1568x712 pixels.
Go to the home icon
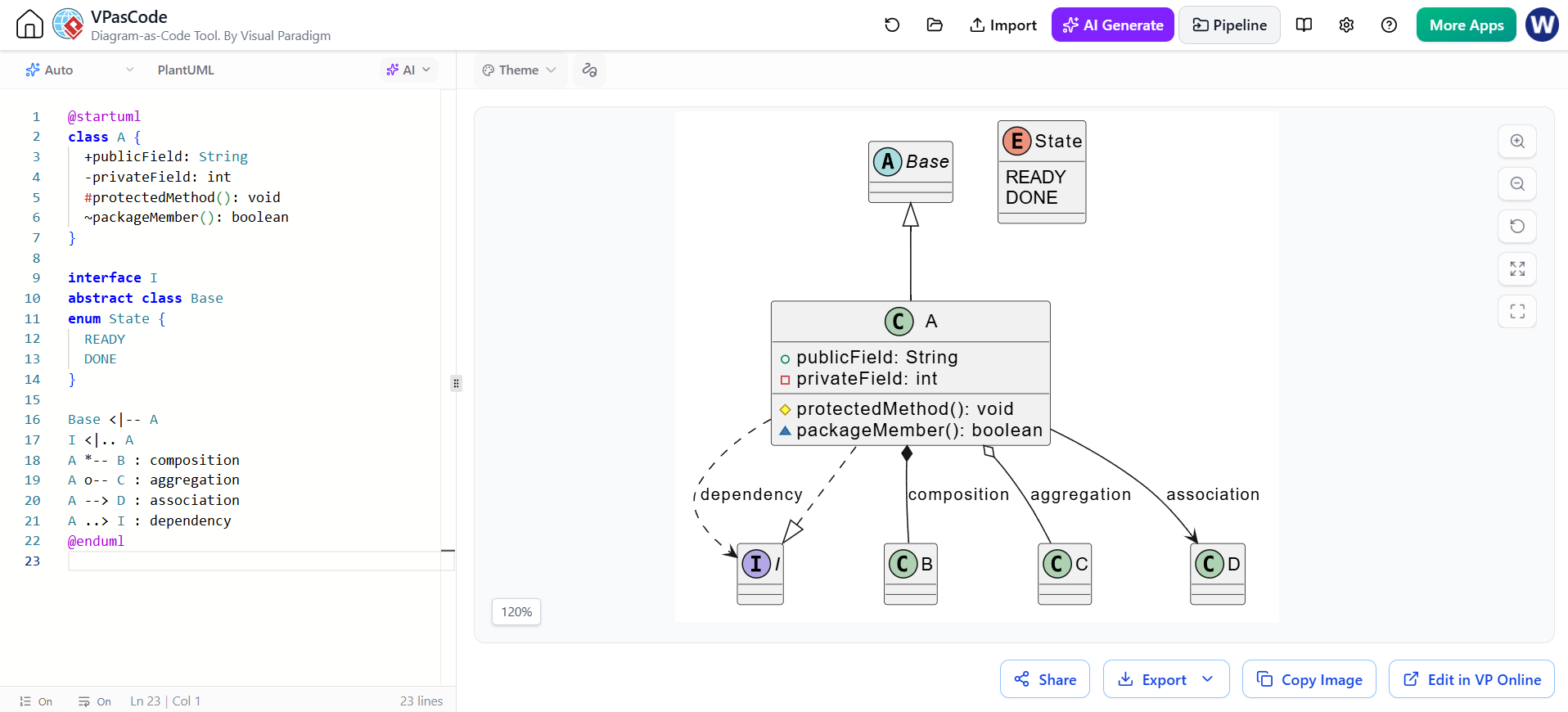[29, 25]
